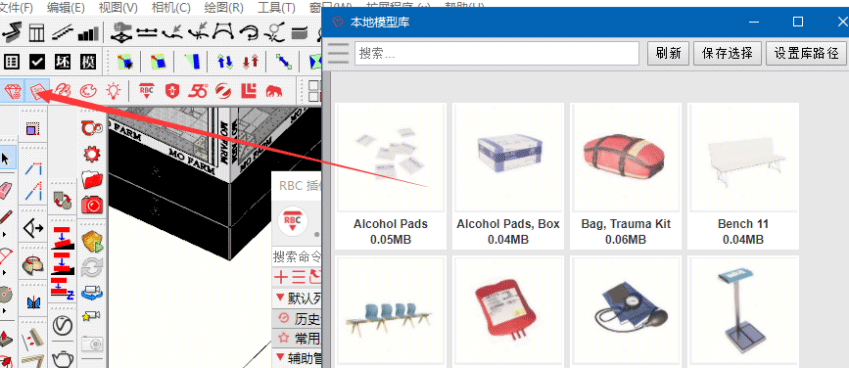Viewport: 849px width, 368px height.
Task: Click the blue diagonal double-arrow icon
Action: pyautogui.click(x=284, y=62)
